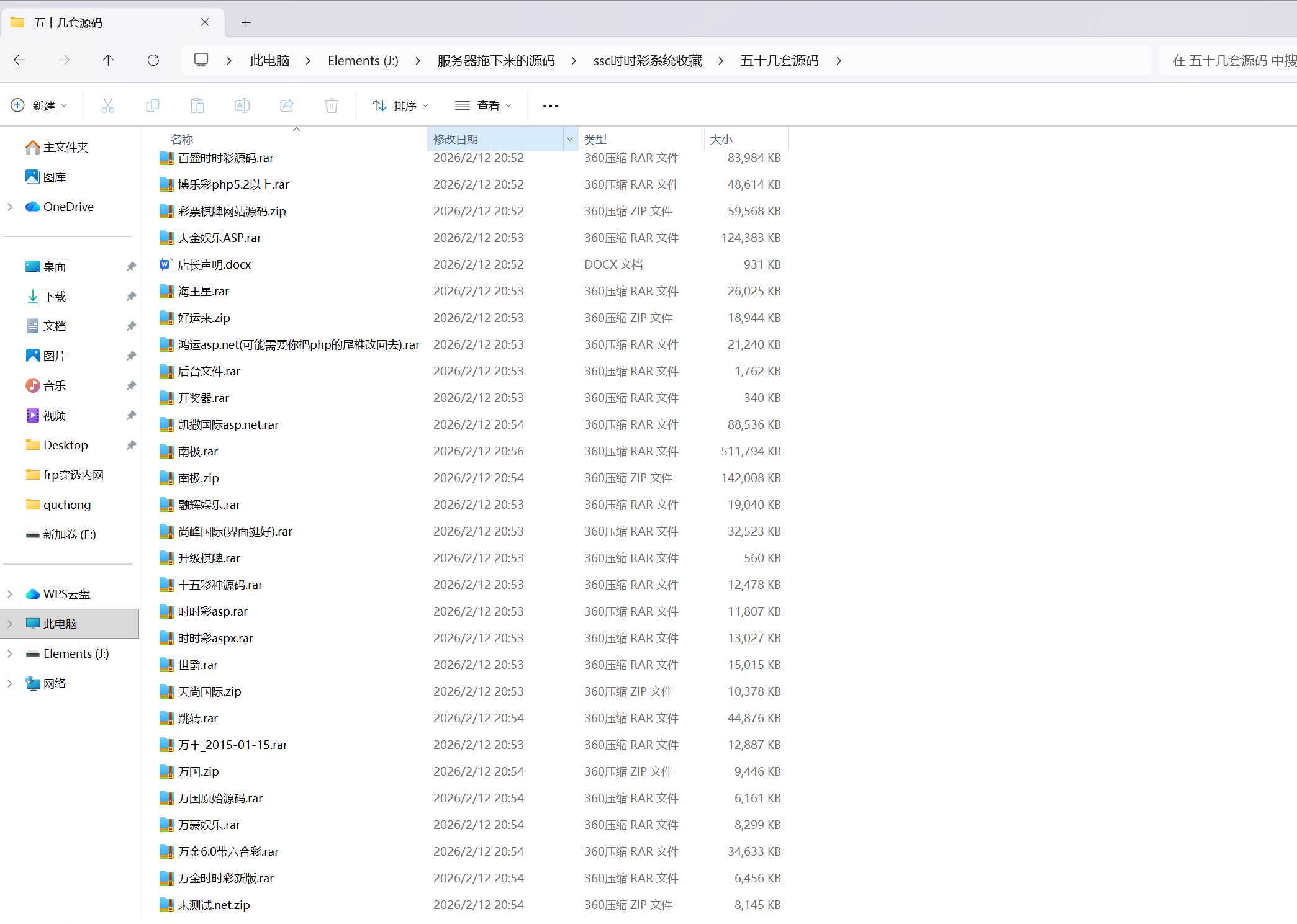The image size is (1297, 924).
Task: Click the archive icon of 南极.rar
Action: tap(166, 451)
